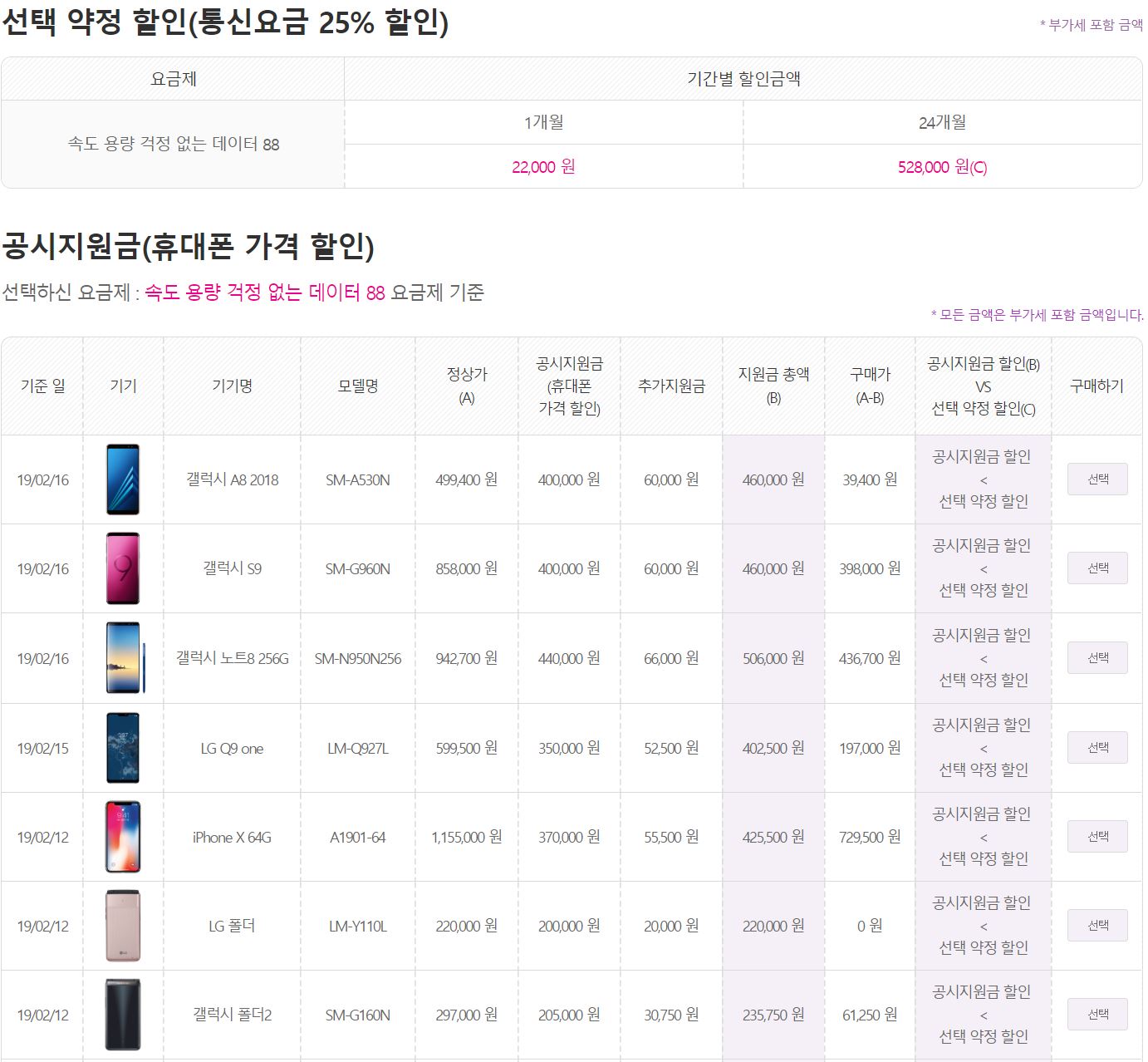Click the 추가지원금 column header

click(671, 386)
